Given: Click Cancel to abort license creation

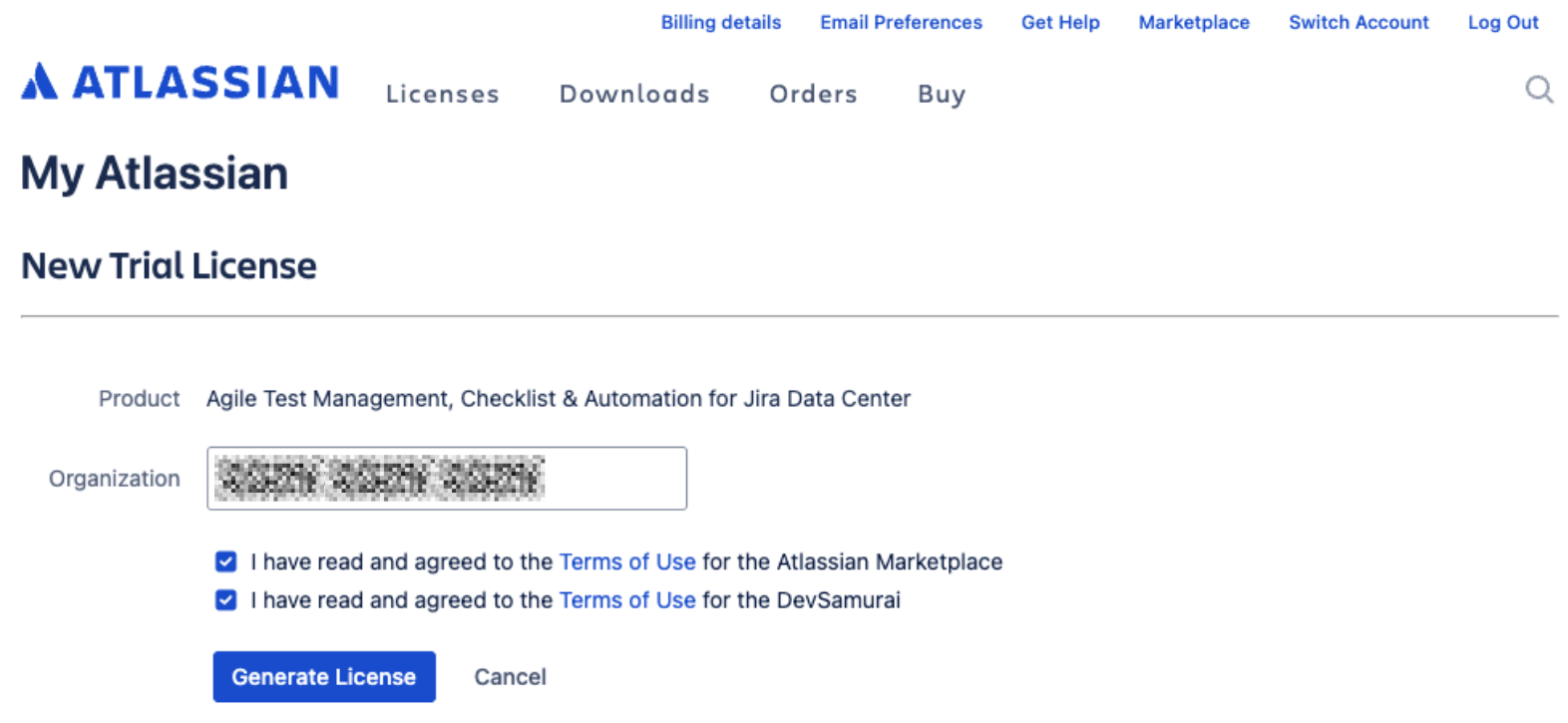Looking at the screenshot, I should (x=510, y=676).
